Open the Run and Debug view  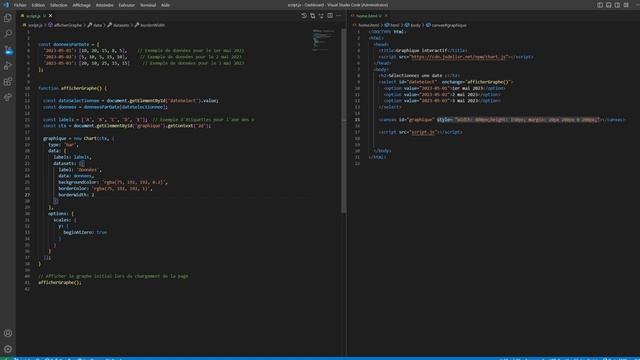tap(8, 66)
